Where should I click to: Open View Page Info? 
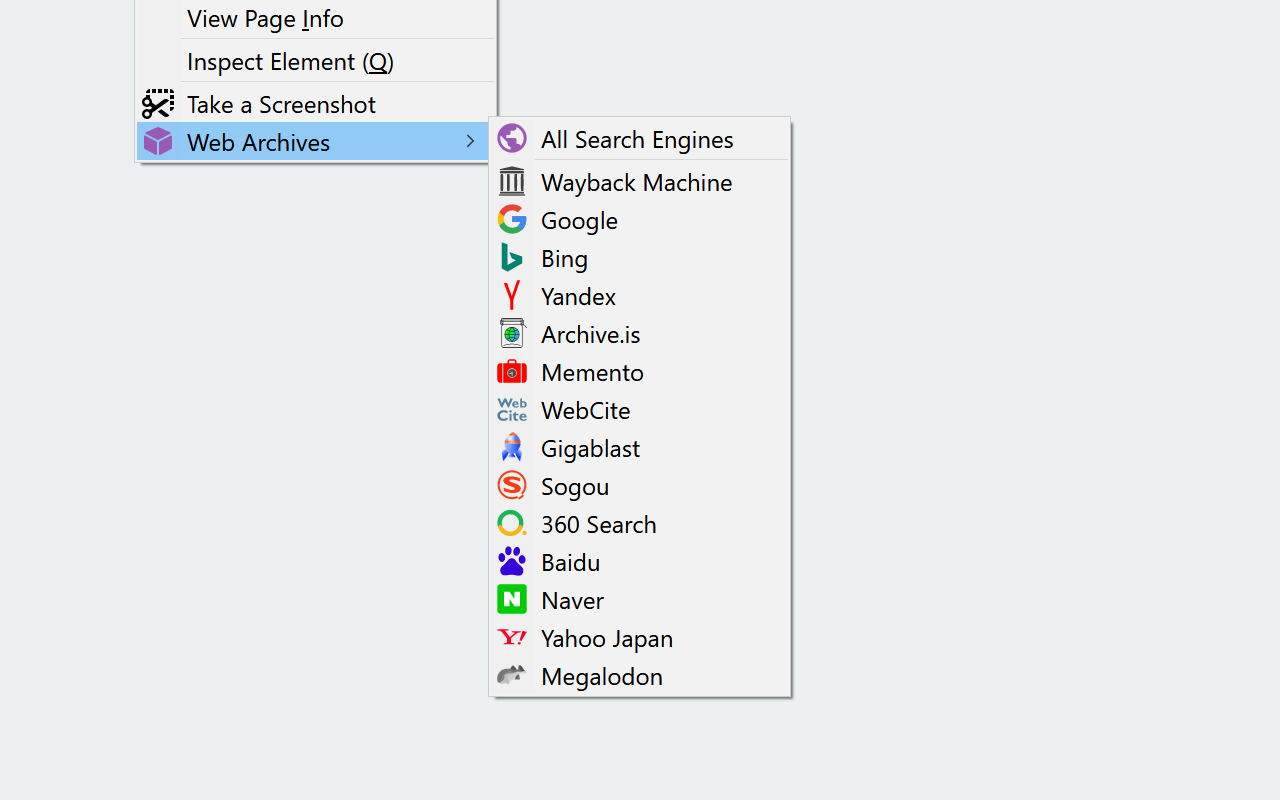click(x=316, y=18)
